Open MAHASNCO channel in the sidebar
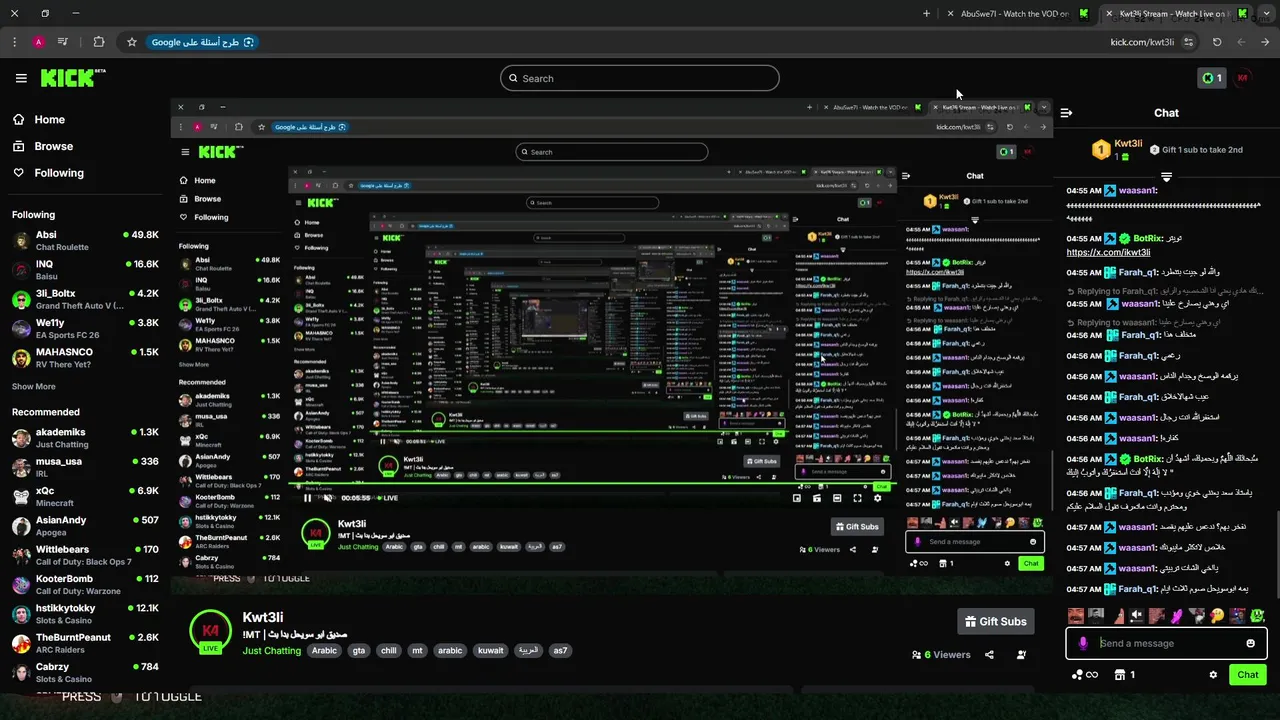Screen dimensions: 1280x720 [x=85, y=358]
